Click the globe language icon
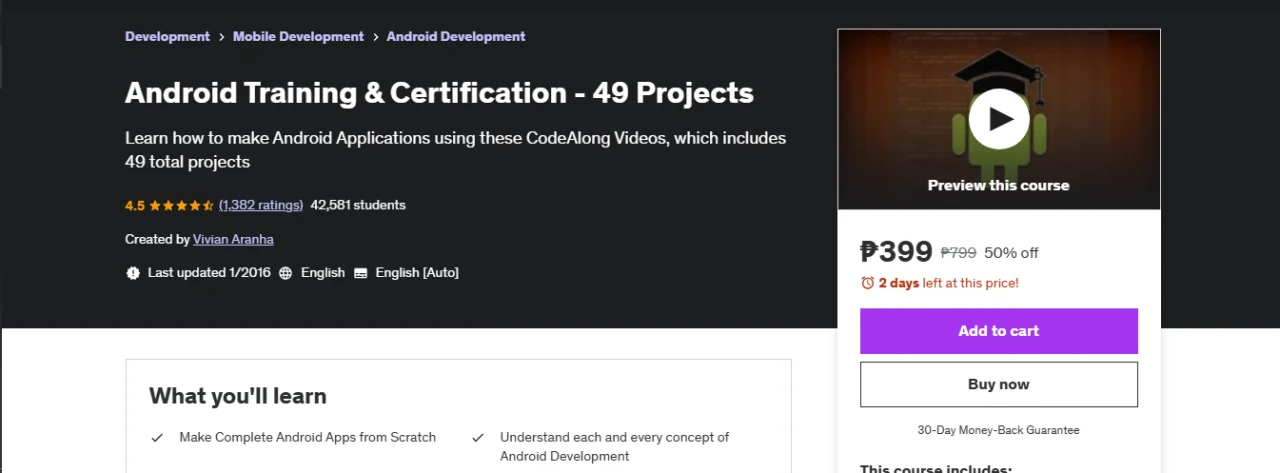Viewport: 1280px width, 473px height. pos(285,273)
